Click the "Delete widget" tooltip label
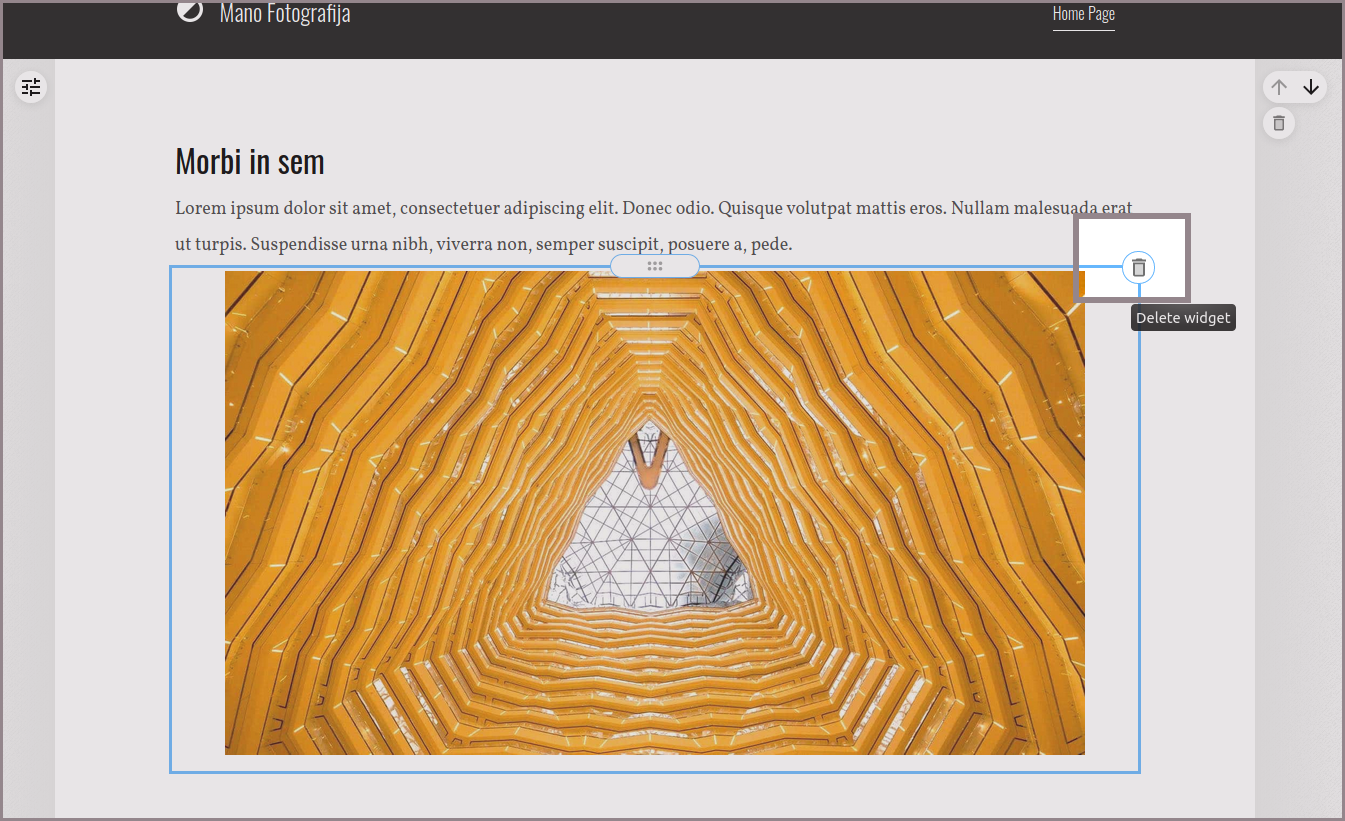The height and width of the screenshot is (821, 1345). [1183, 318]
